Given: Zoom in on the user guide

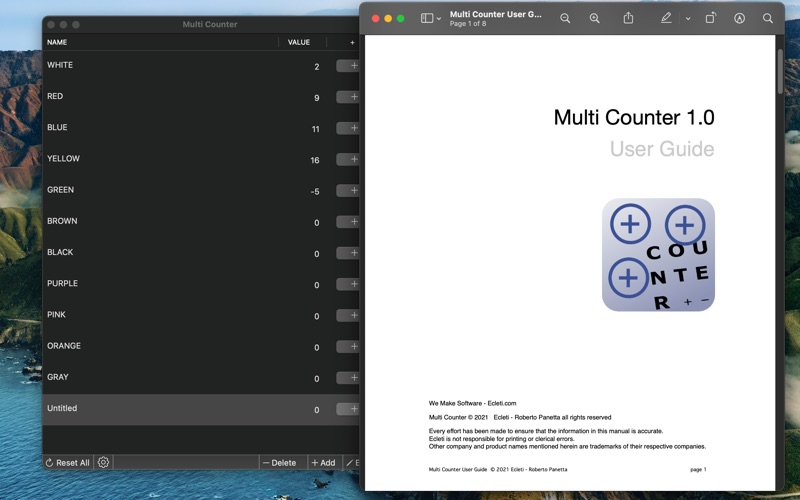Looking at the screenshot, I should (595, 18).
